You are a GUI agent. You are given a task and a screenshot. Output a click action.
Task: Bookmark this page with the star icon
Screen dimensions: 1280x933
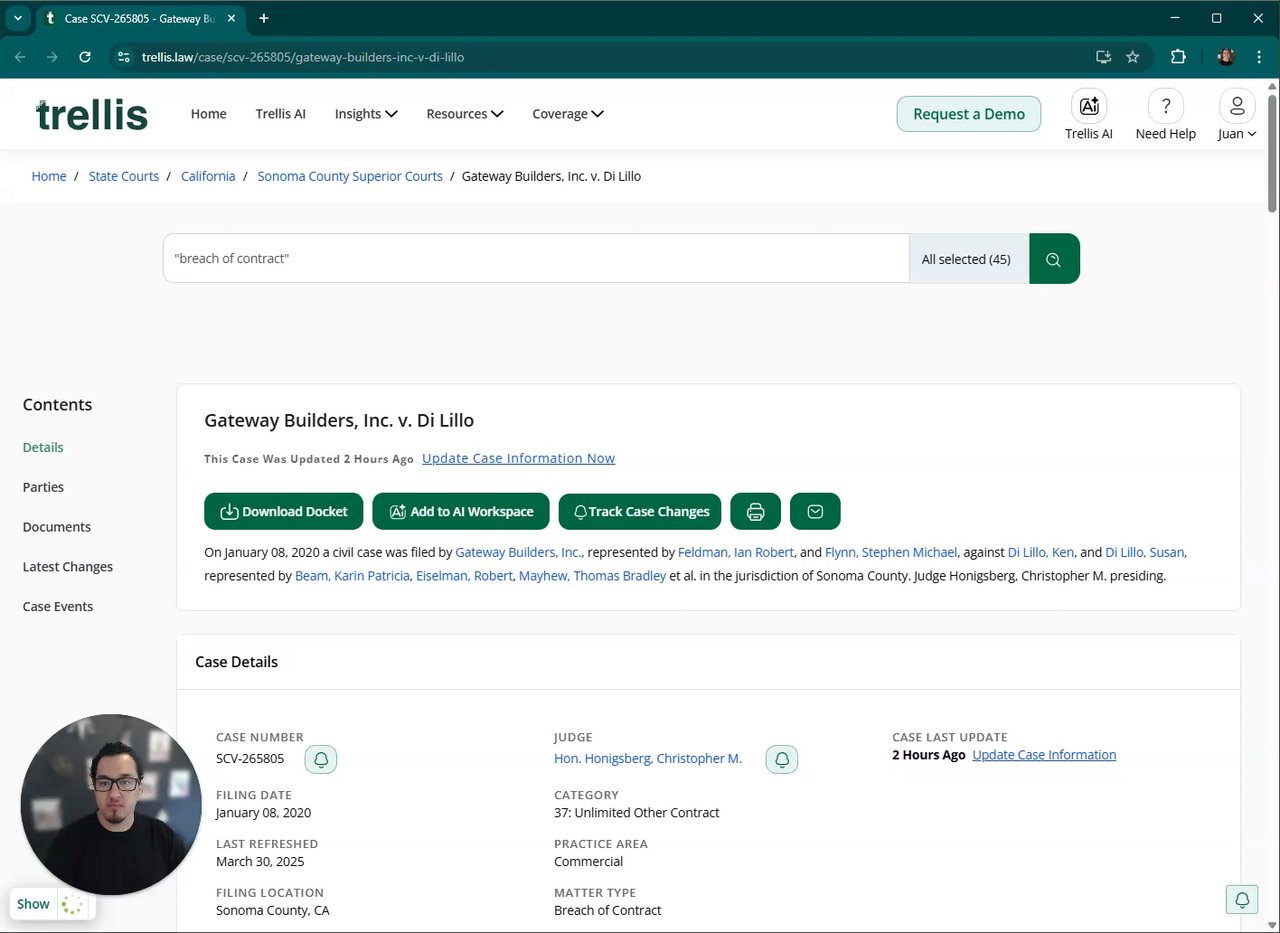(x=1133, y=57)
